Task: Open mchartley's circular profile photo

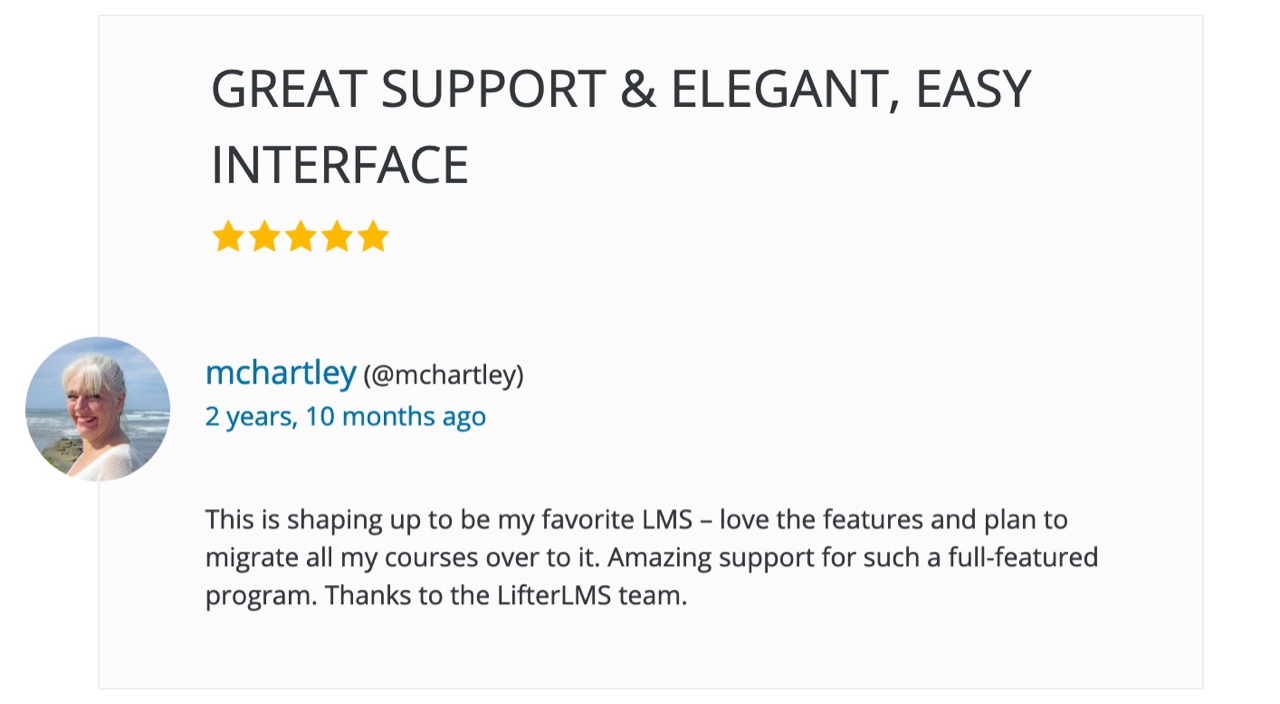Action: coord(98,409)
